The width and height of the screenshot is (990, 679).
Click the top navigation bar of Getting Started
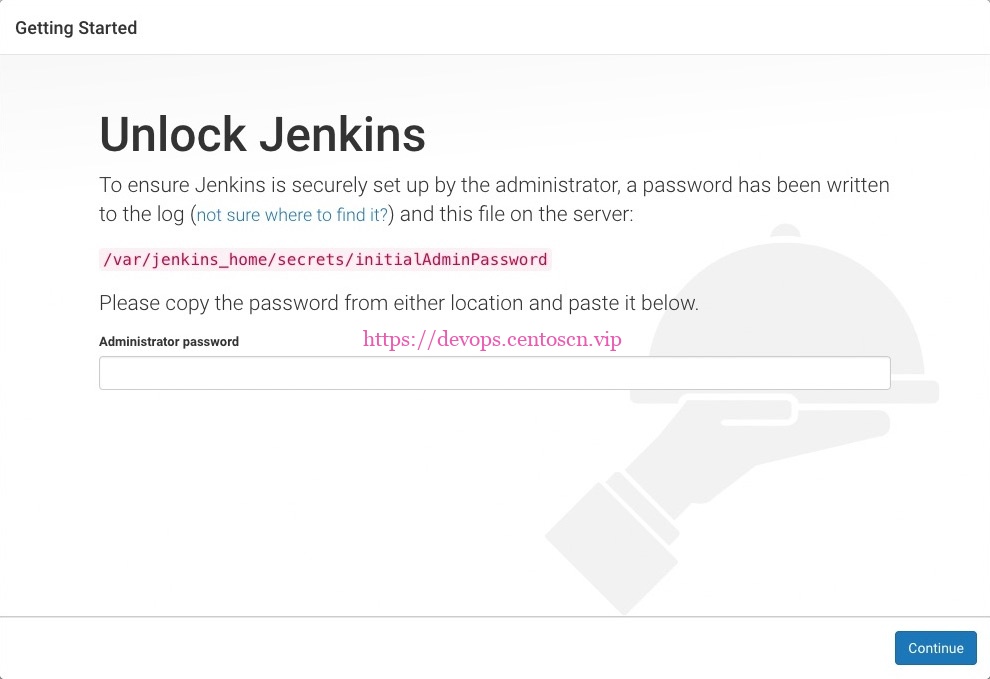pos(500,27)
